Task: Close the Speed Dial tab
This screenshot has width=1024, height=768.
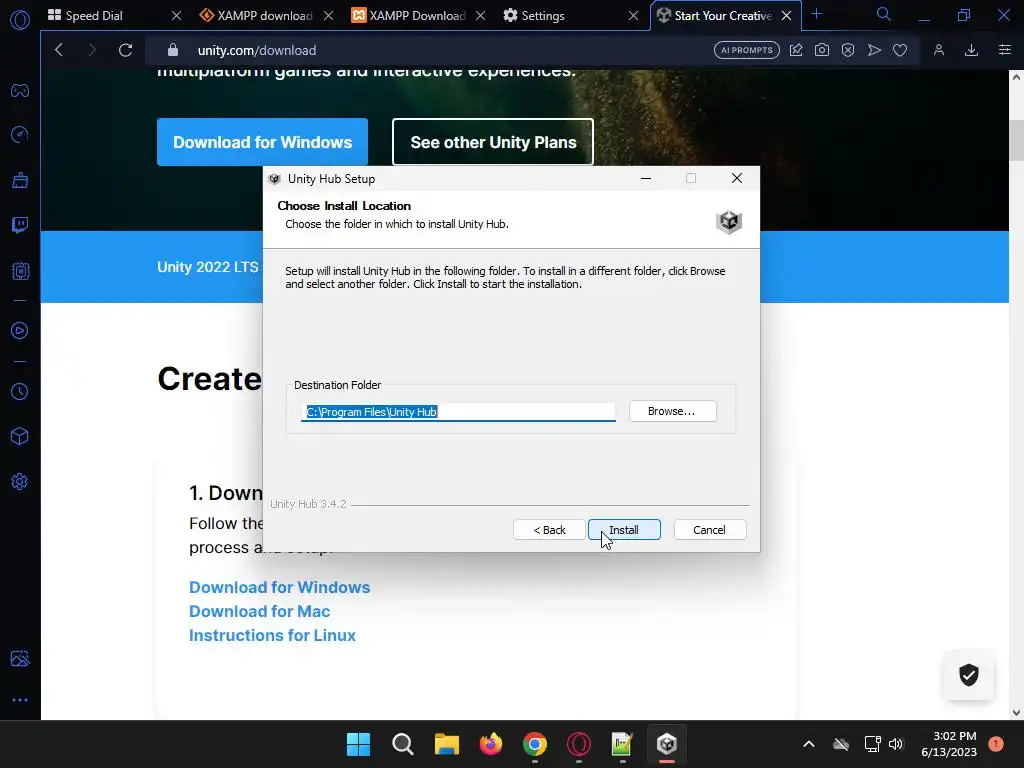Action: click(176, 16)
